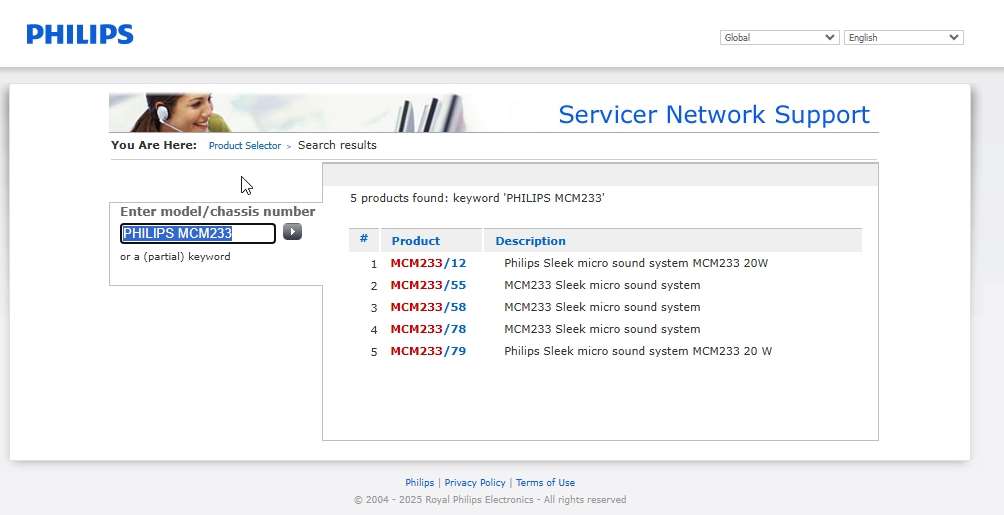Click the Servicer Network Support banner image

click(x=494, y=113)
